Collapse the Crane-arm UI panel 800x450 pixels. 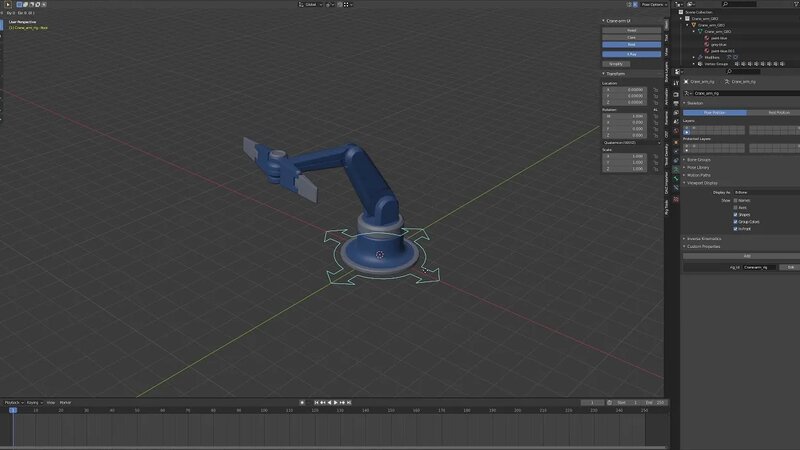pos(617,21)
